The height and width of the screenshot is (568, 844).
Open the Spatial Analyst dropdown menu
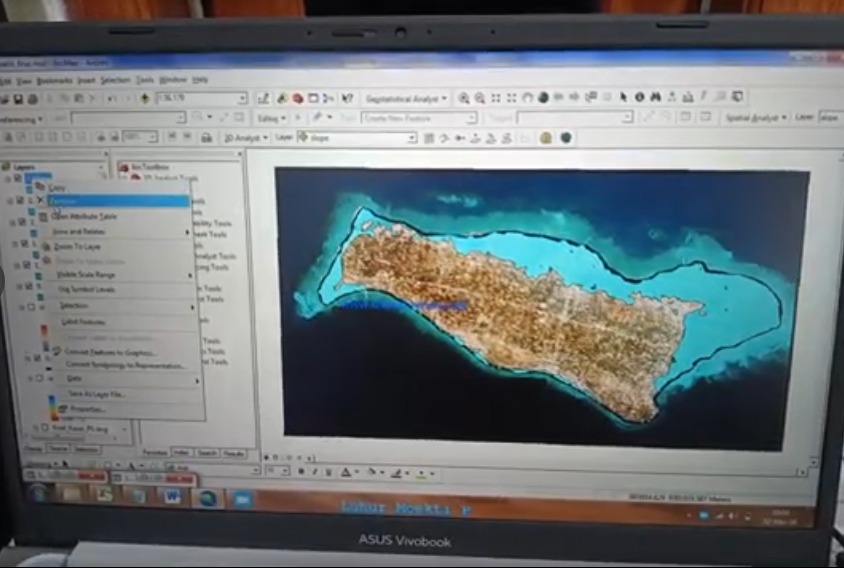pyautogui.click(x=755, y=117)
